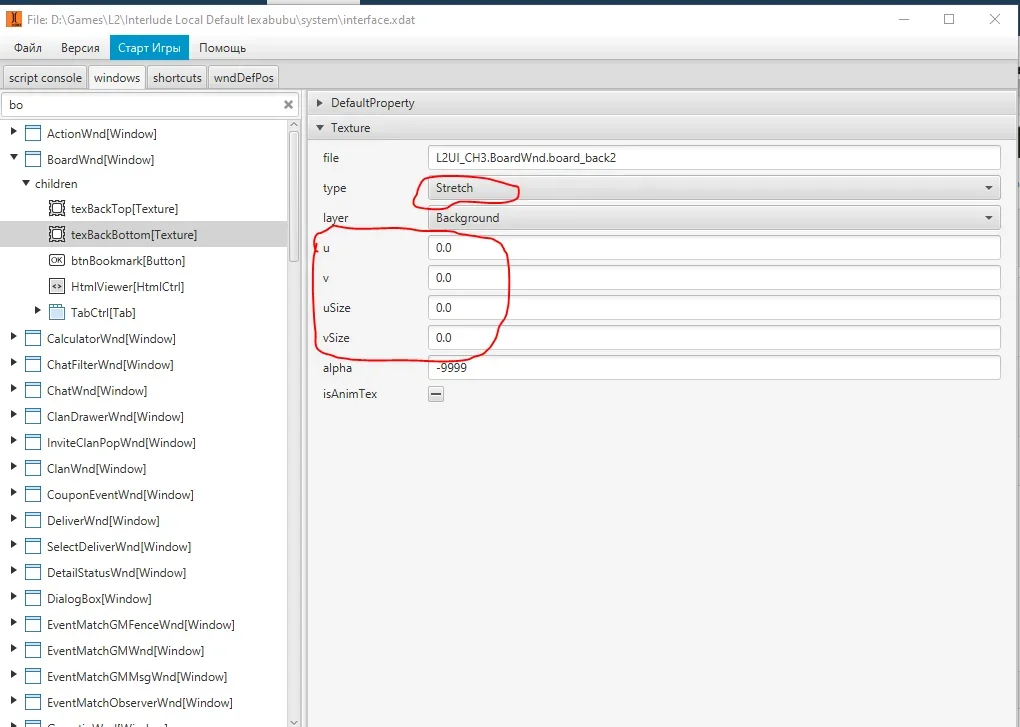The image size is (1020, 727).
Task: Click the uSize value field
Action: tap(714, 308)
